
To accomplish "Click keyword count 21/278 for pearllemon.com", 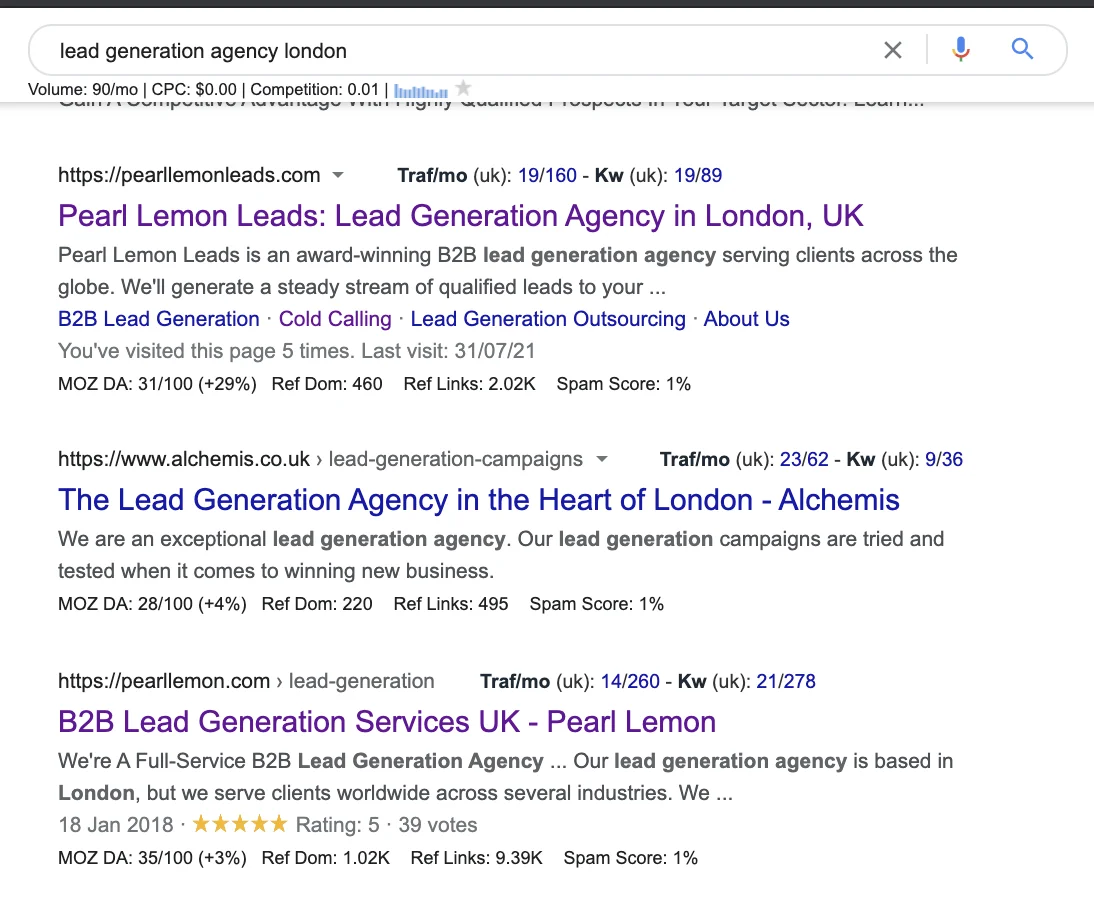I will coord(786,681).
